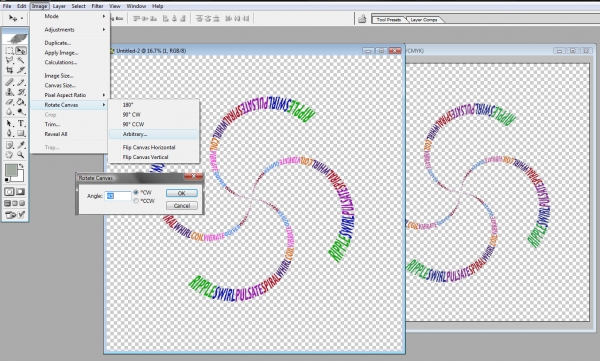600x361 pixels.
Task: Switch to Standard editing mode
Action: point(9,191)
